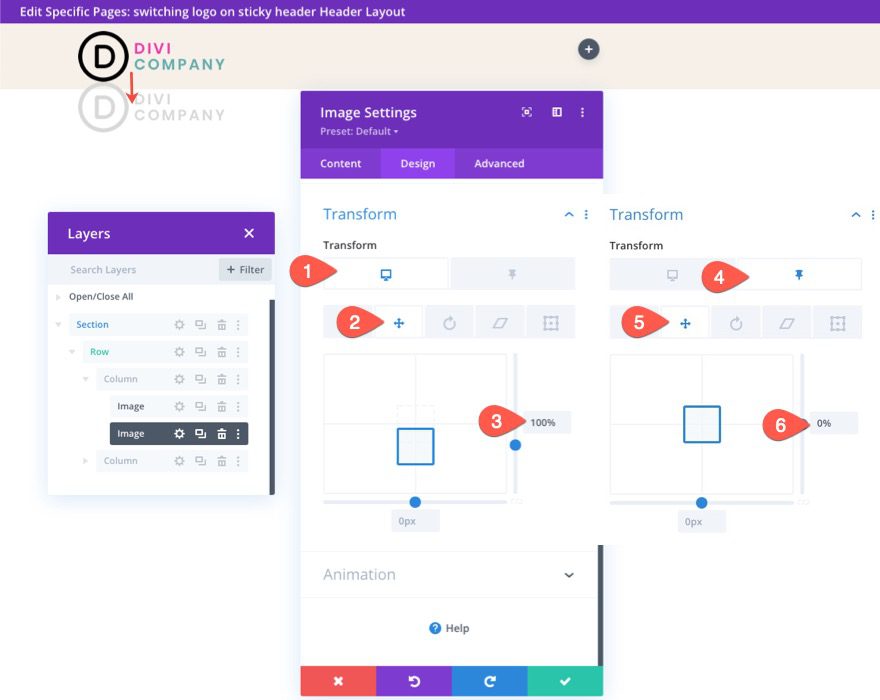This screenshot has height=700, width=880.
Task: Click the blue vertical slider handle at 100%
Action: 515,444
